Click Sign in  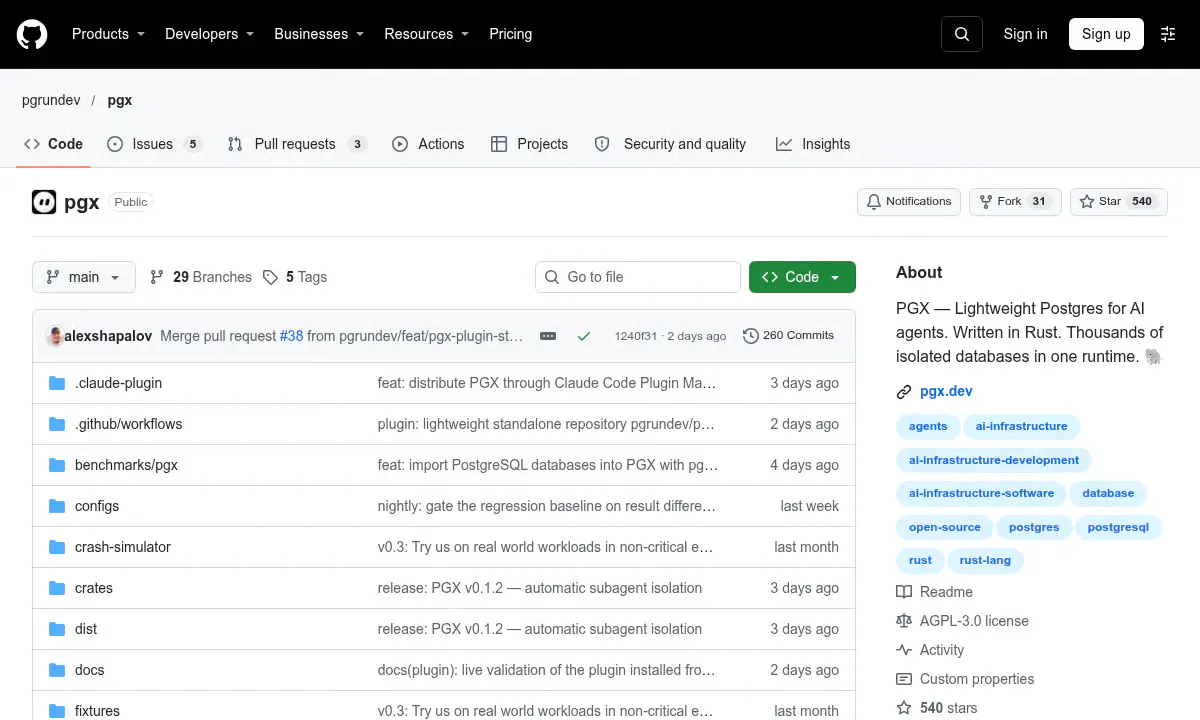click(x=1026, y=34)
